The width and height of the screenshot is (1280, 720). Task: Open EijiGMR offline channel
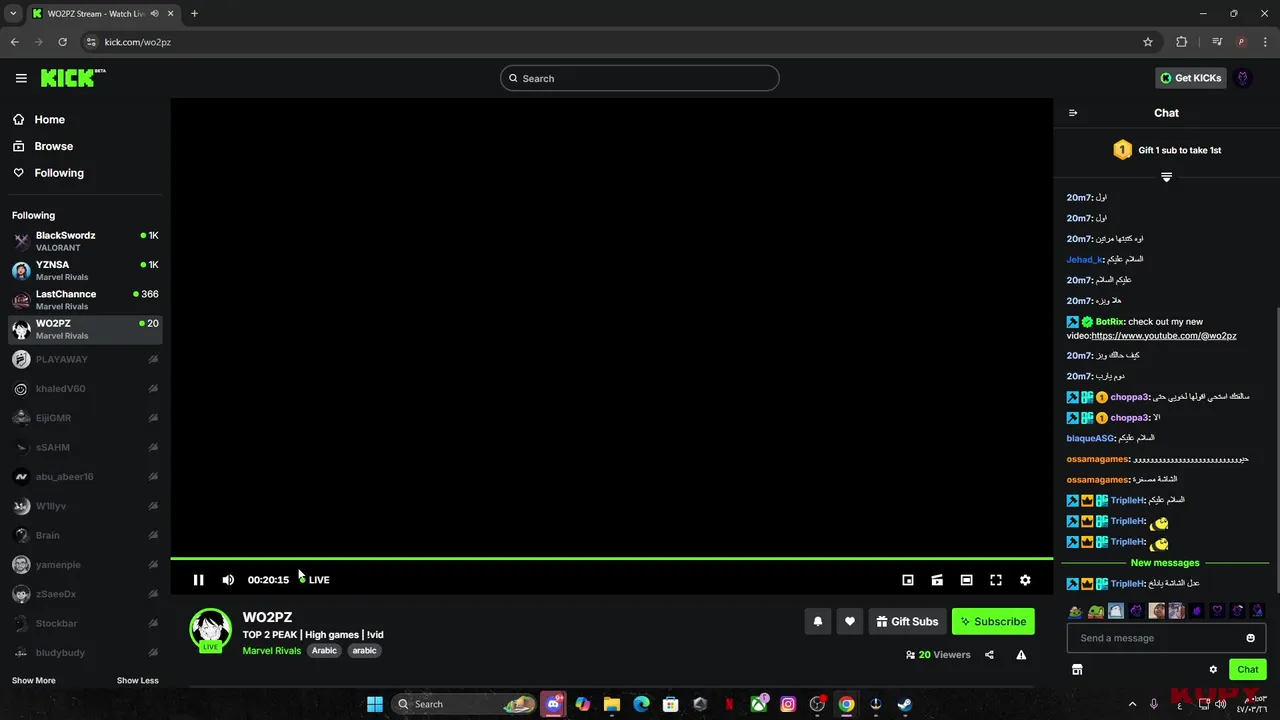click(x=85, y=418)
